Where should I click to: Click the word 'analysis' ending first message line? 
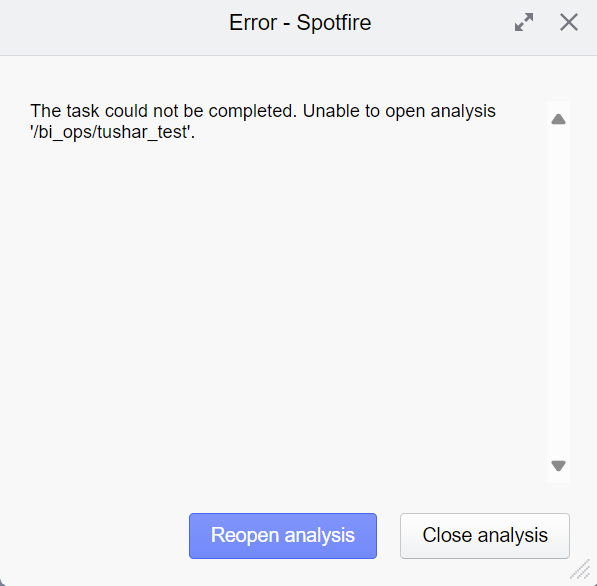(x=463, y=111)
